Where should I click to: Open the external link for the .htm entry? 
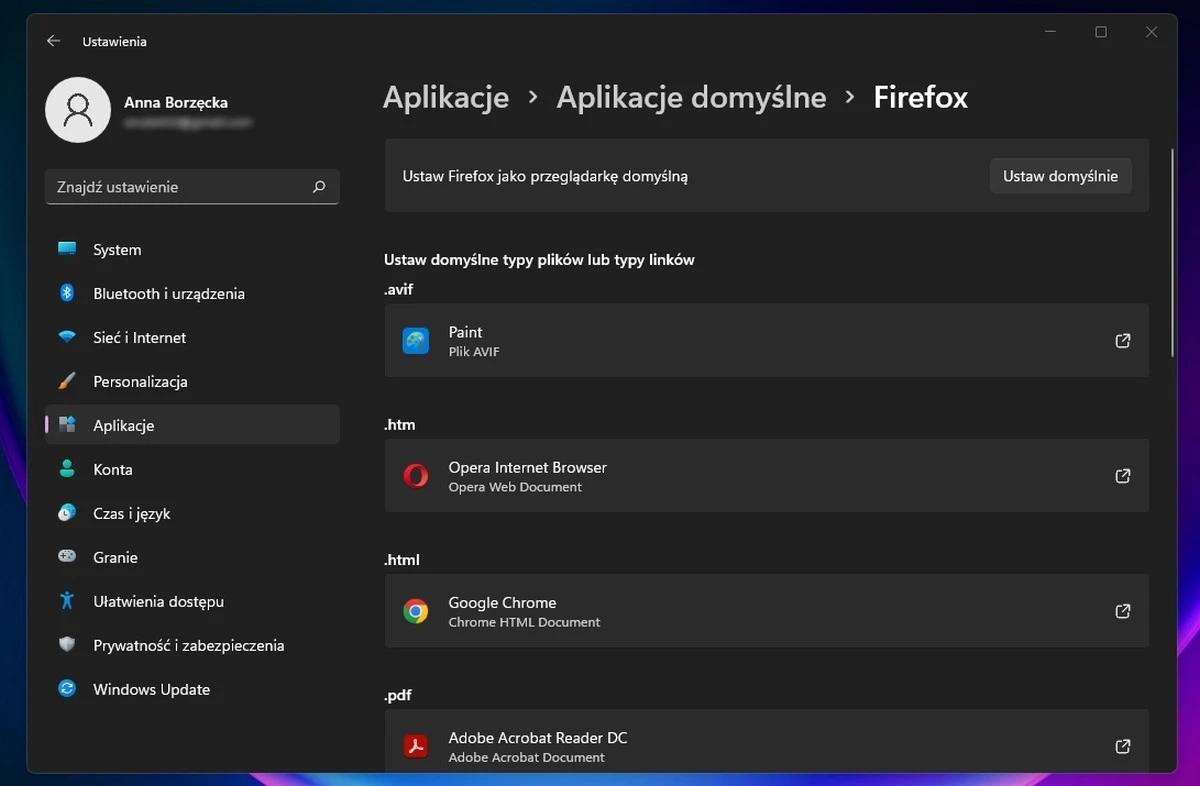[x=1122, y=476]
